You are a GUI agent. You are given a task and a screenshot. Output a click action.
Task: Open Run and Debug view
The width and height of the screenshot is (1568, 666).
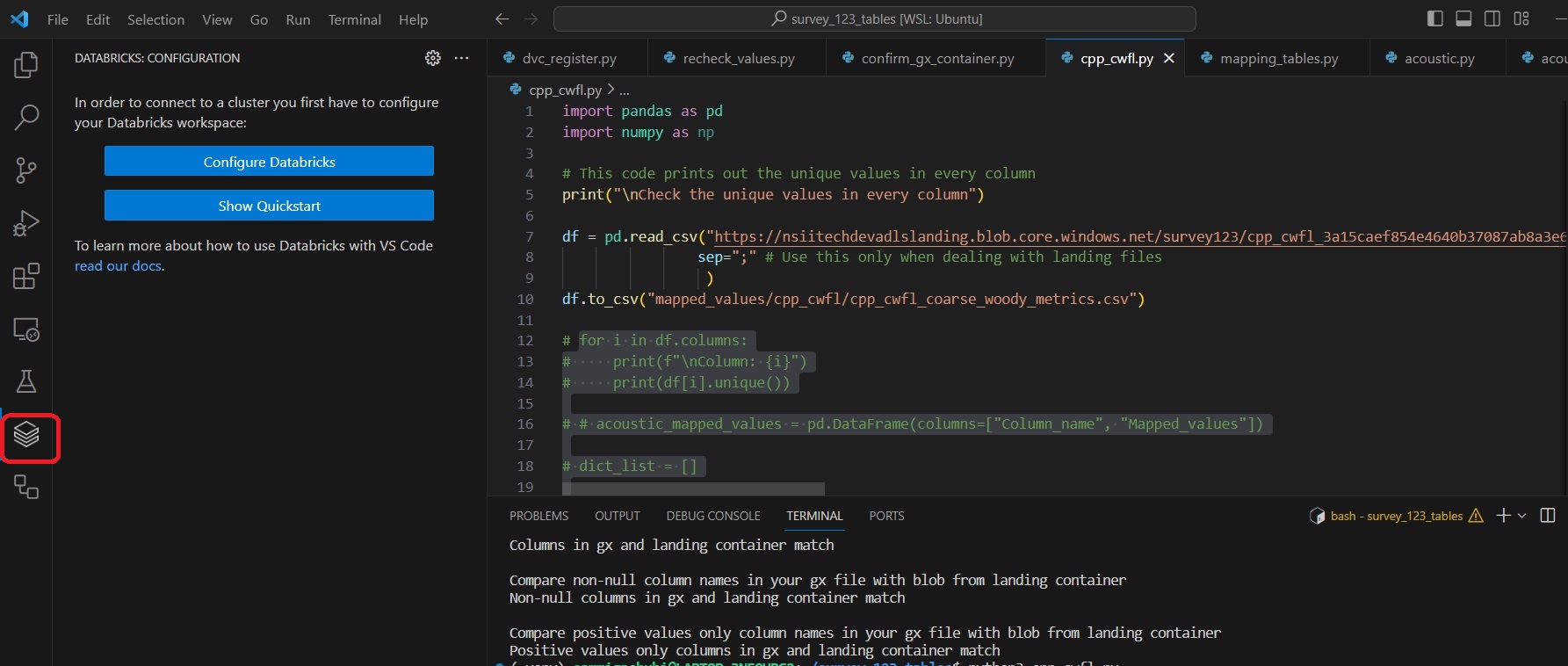tap(26, 222)
